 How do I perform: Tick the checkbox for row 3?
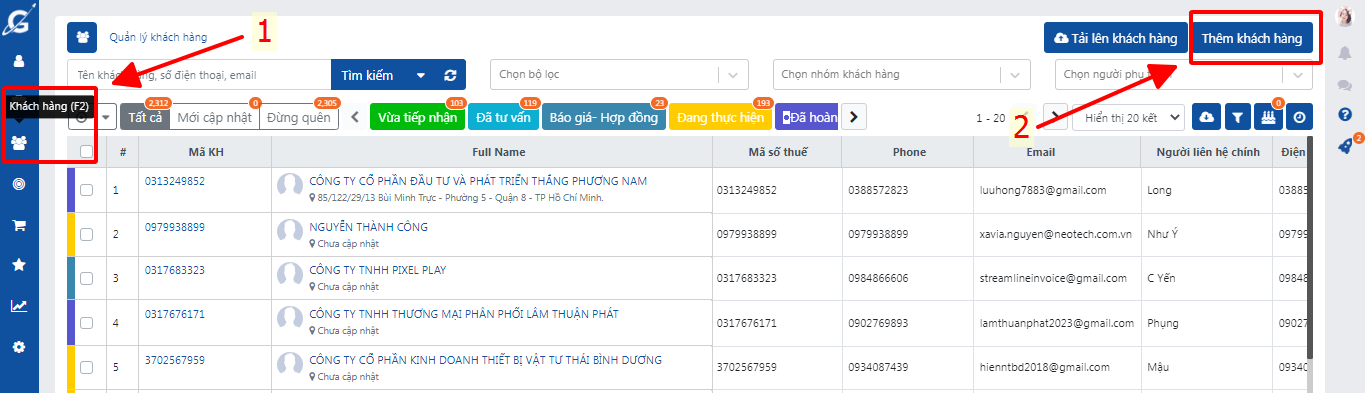coord(86,278)
